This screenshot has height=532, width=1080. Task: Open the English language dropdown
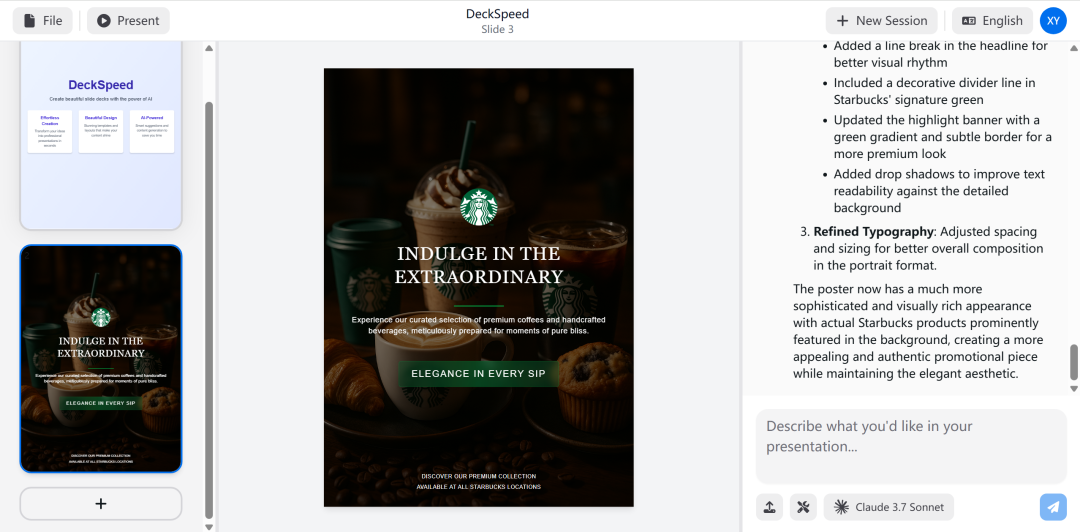coord(993,21)
